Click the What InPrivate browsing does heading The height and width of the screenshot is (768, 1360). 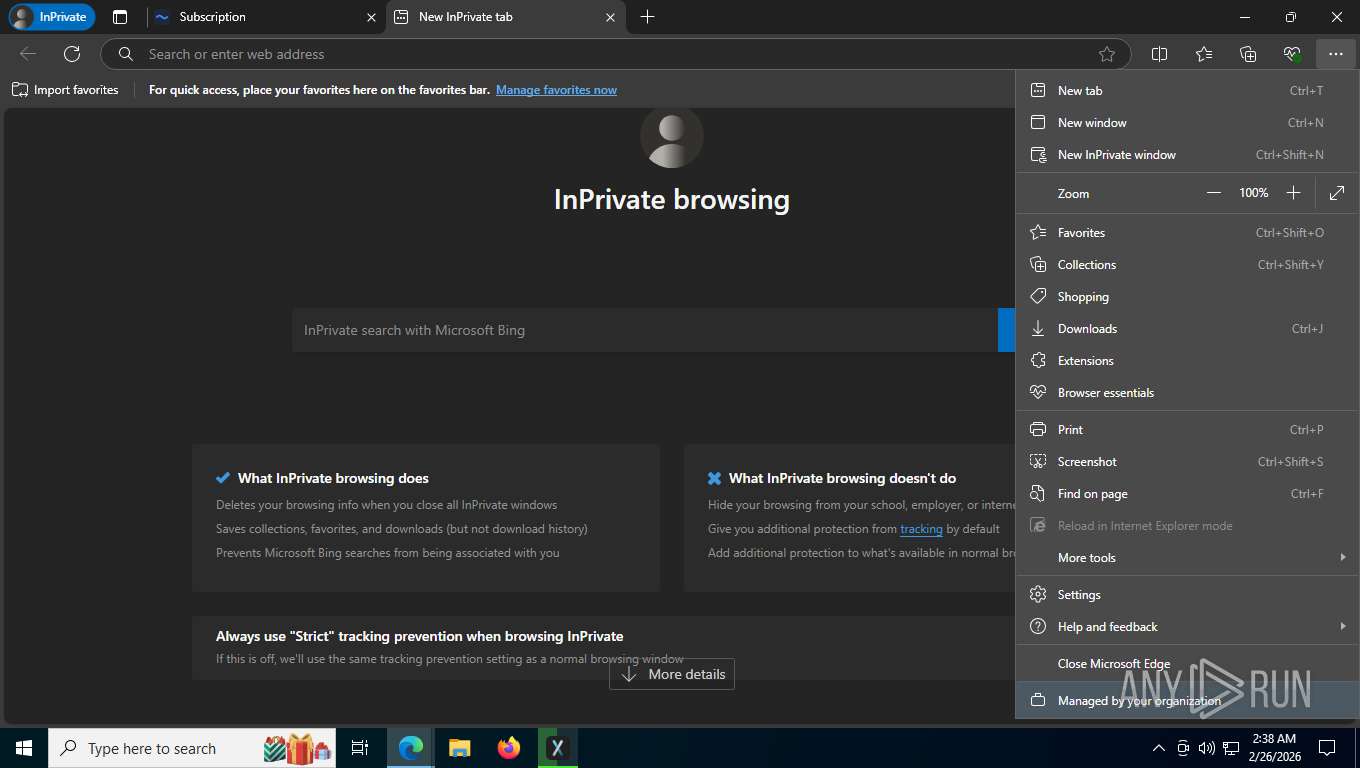click(x=333, y=478)
